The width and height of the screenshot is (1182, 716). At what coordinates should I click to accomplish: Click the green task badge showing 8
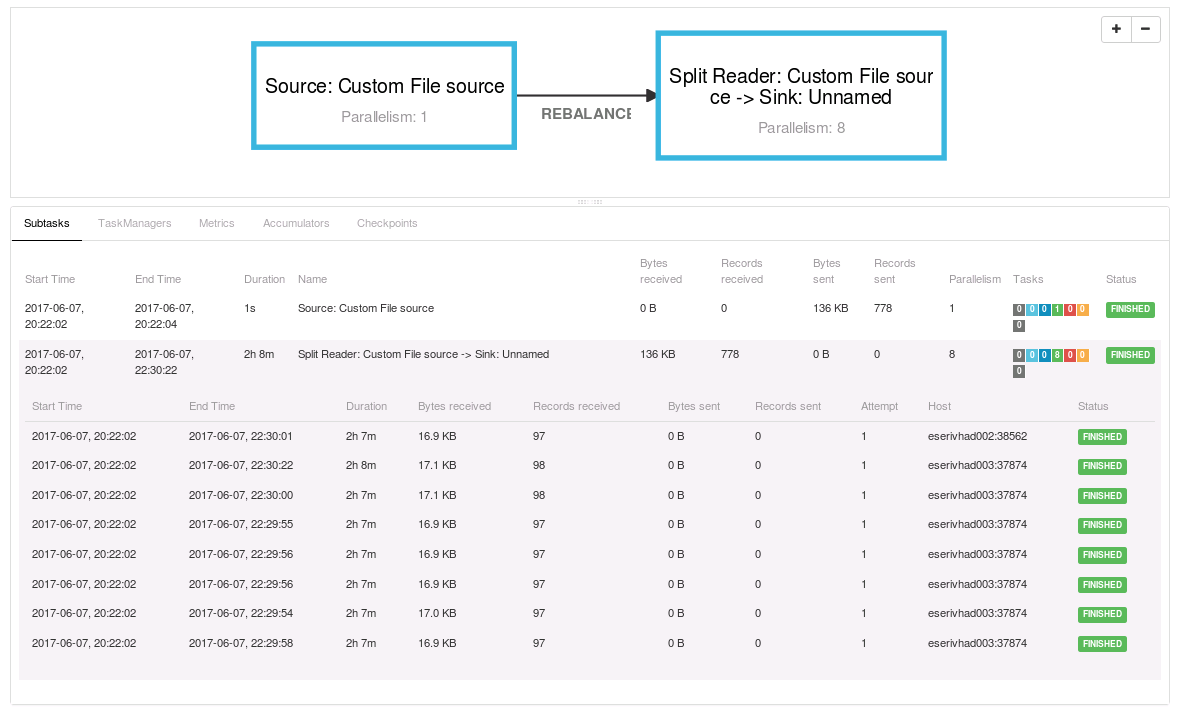[1057, 356]
